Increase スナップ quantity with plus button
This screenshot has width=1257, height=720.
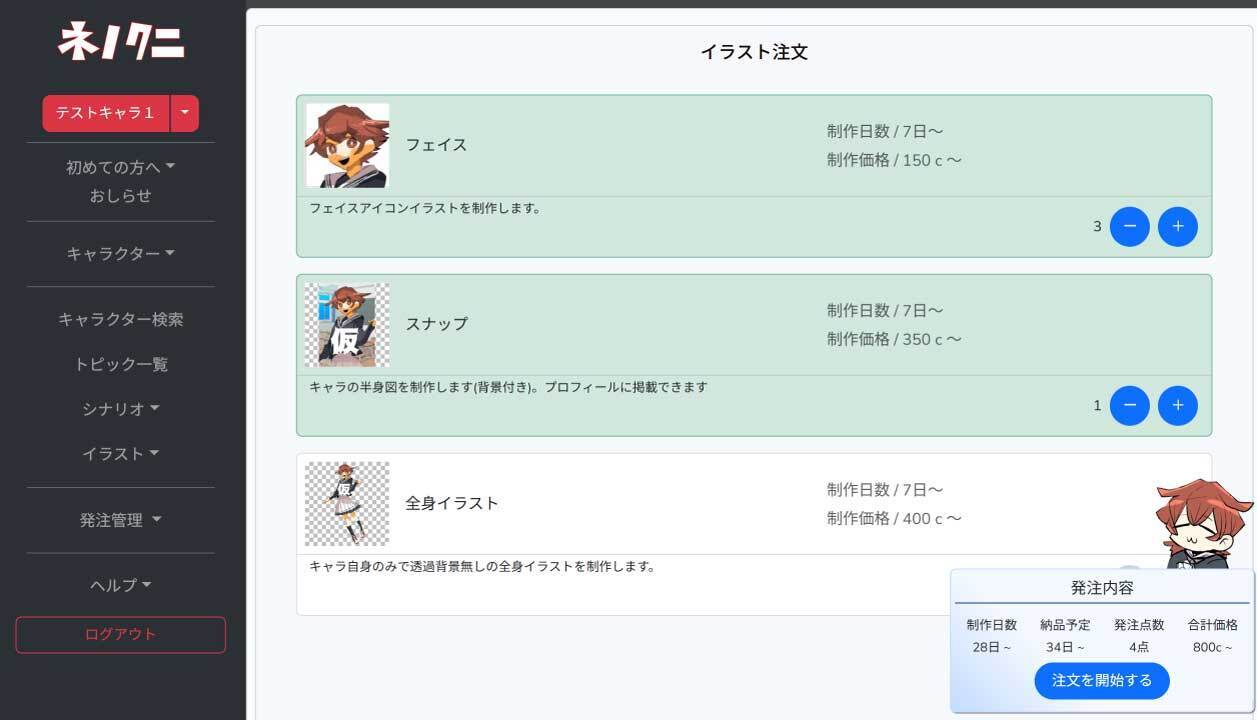click(1177, 406)
